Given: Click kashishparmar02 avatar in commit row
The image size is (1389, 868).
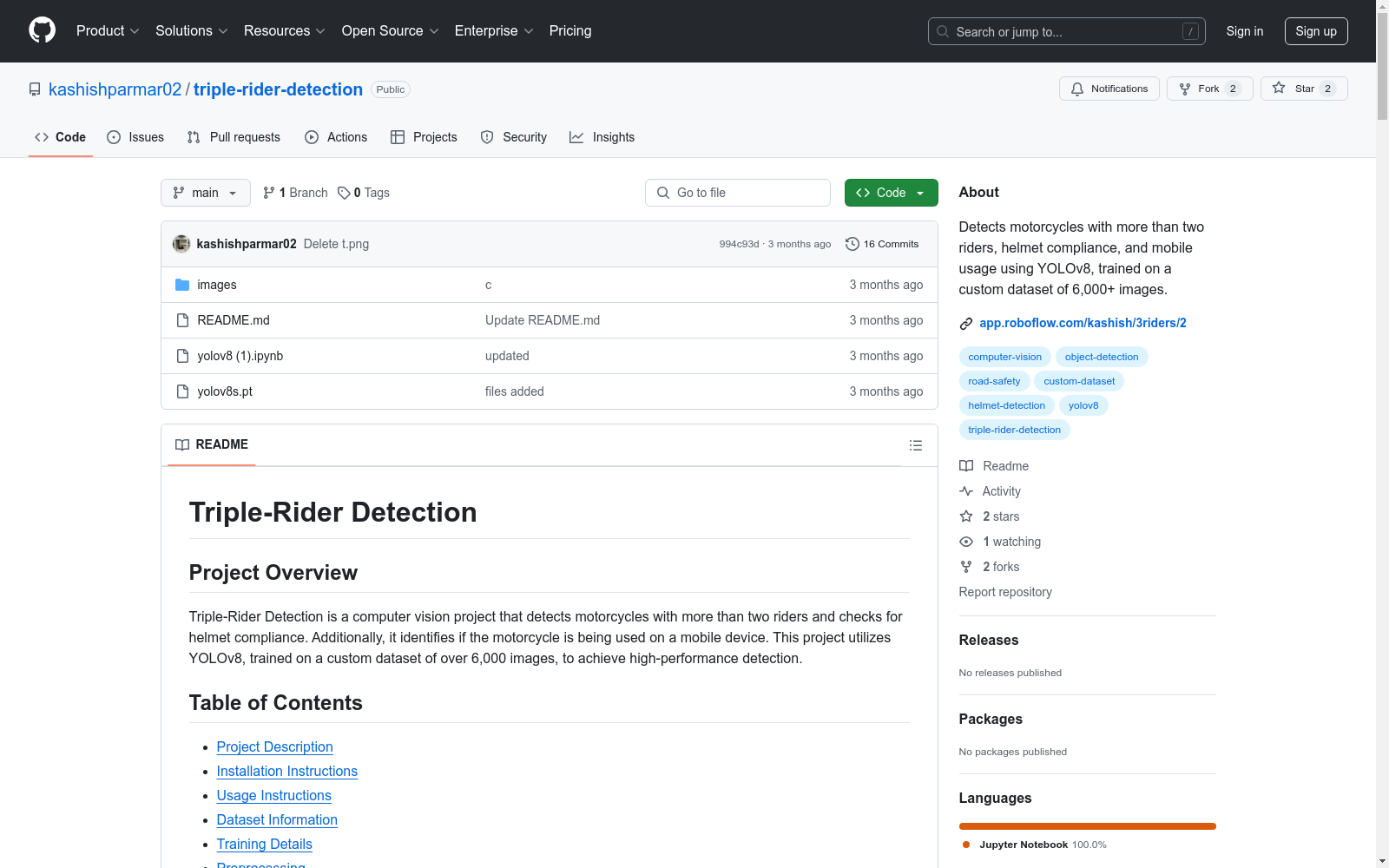Looking at the screenshot, I should [x=181, y=244].
